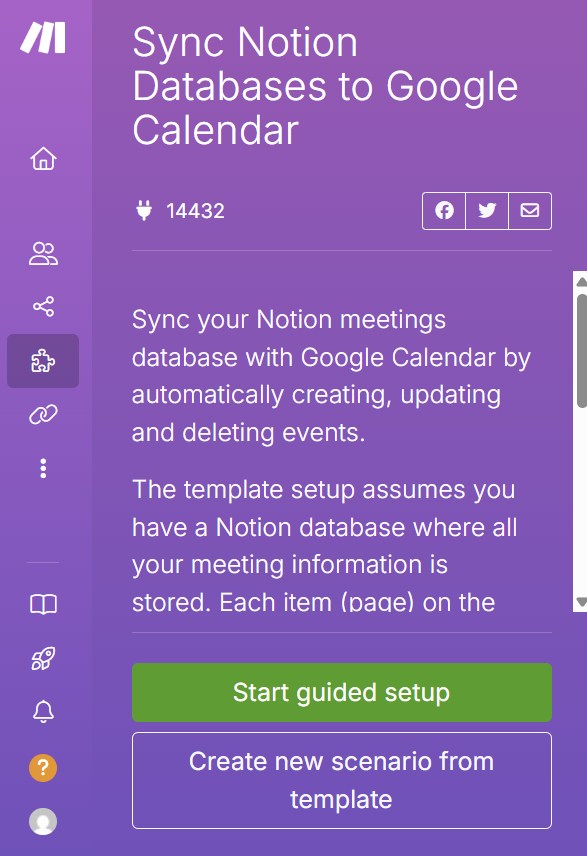Screen dimensions: 587x856
Task: Select the Templates puzzle piece icon
Action: [x=43, y=361]
